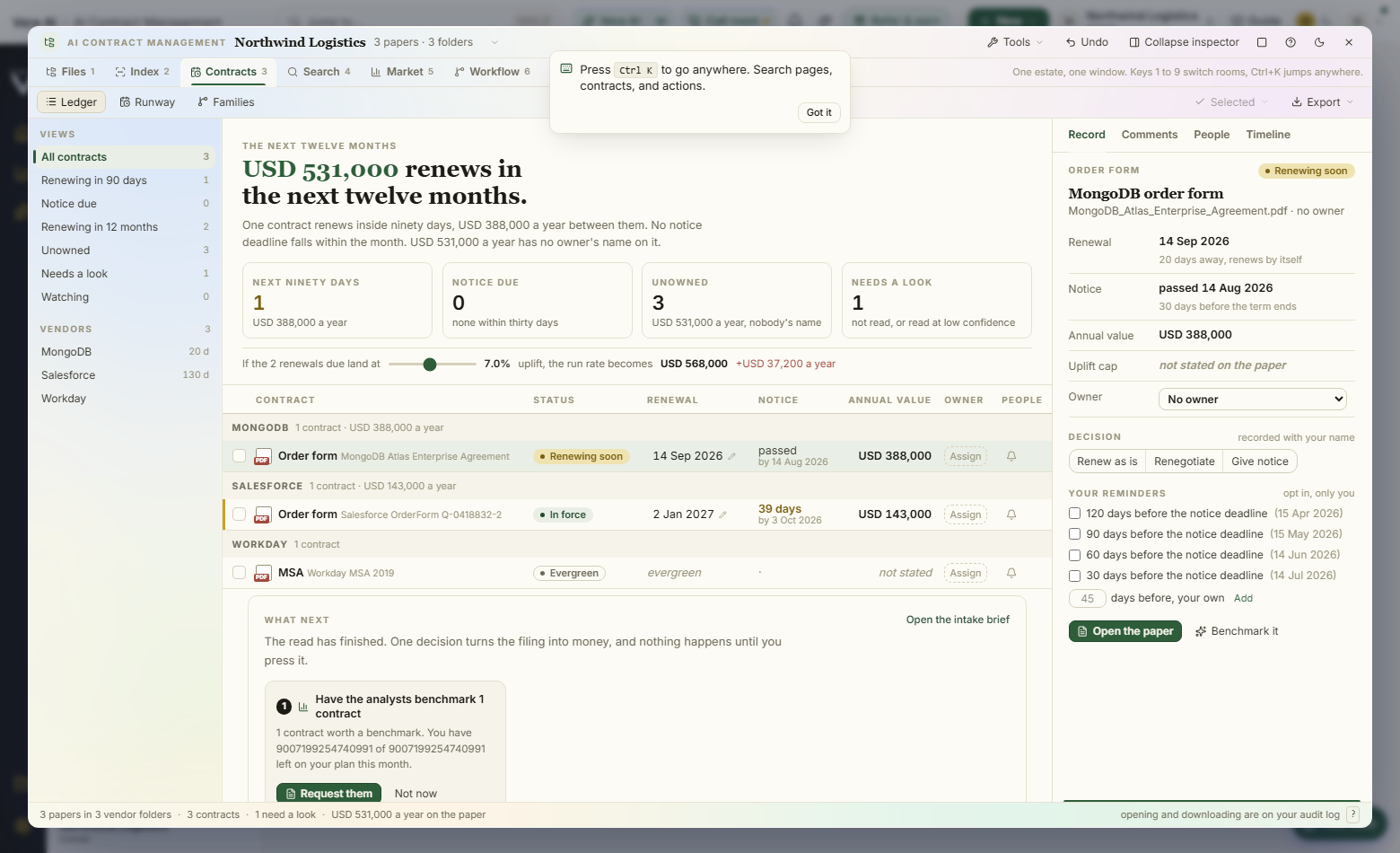Click the uplift percentage slider handle
Image resolution: width=1400 pixels, height=853 pixels.
pyautogui.click(x=430, y=364)
